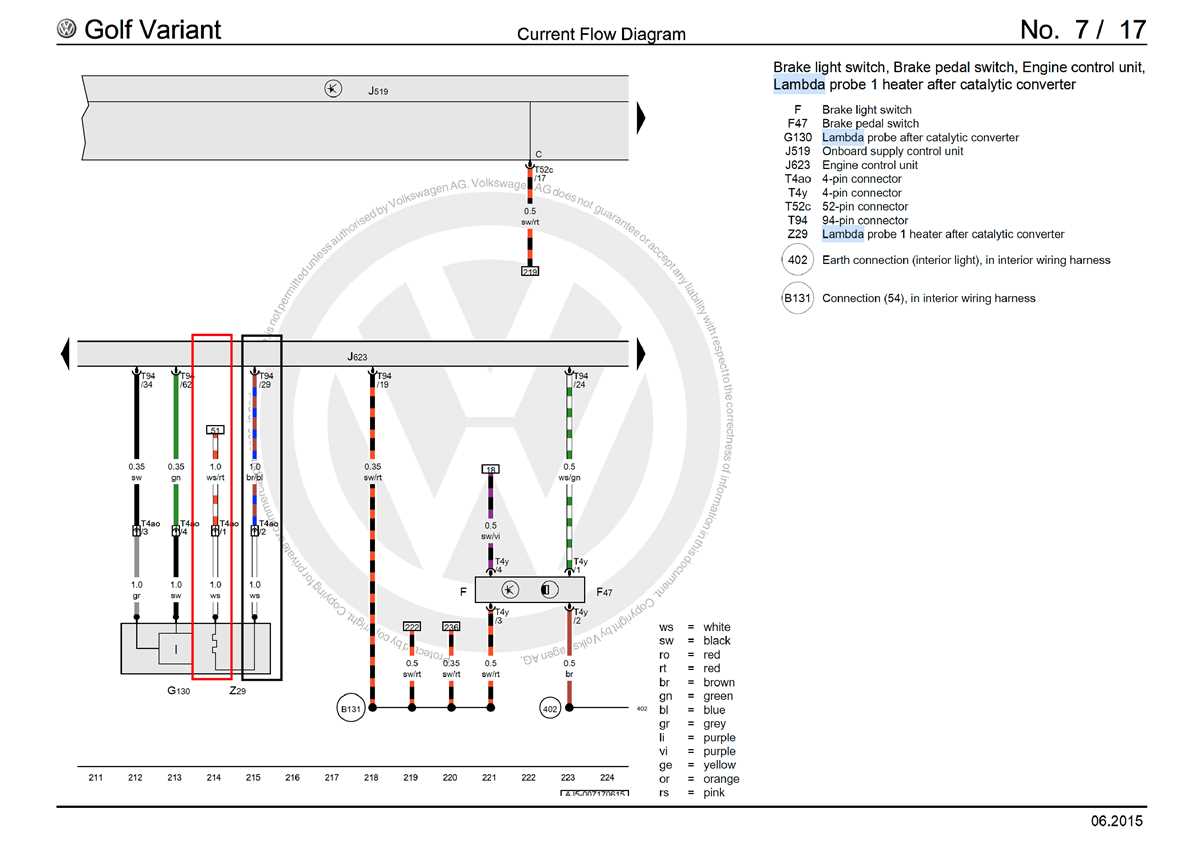1200x849 pixels.
Task: Click the Volkswagen logo beside Golf Variant
Action: (x=67, y=30)
